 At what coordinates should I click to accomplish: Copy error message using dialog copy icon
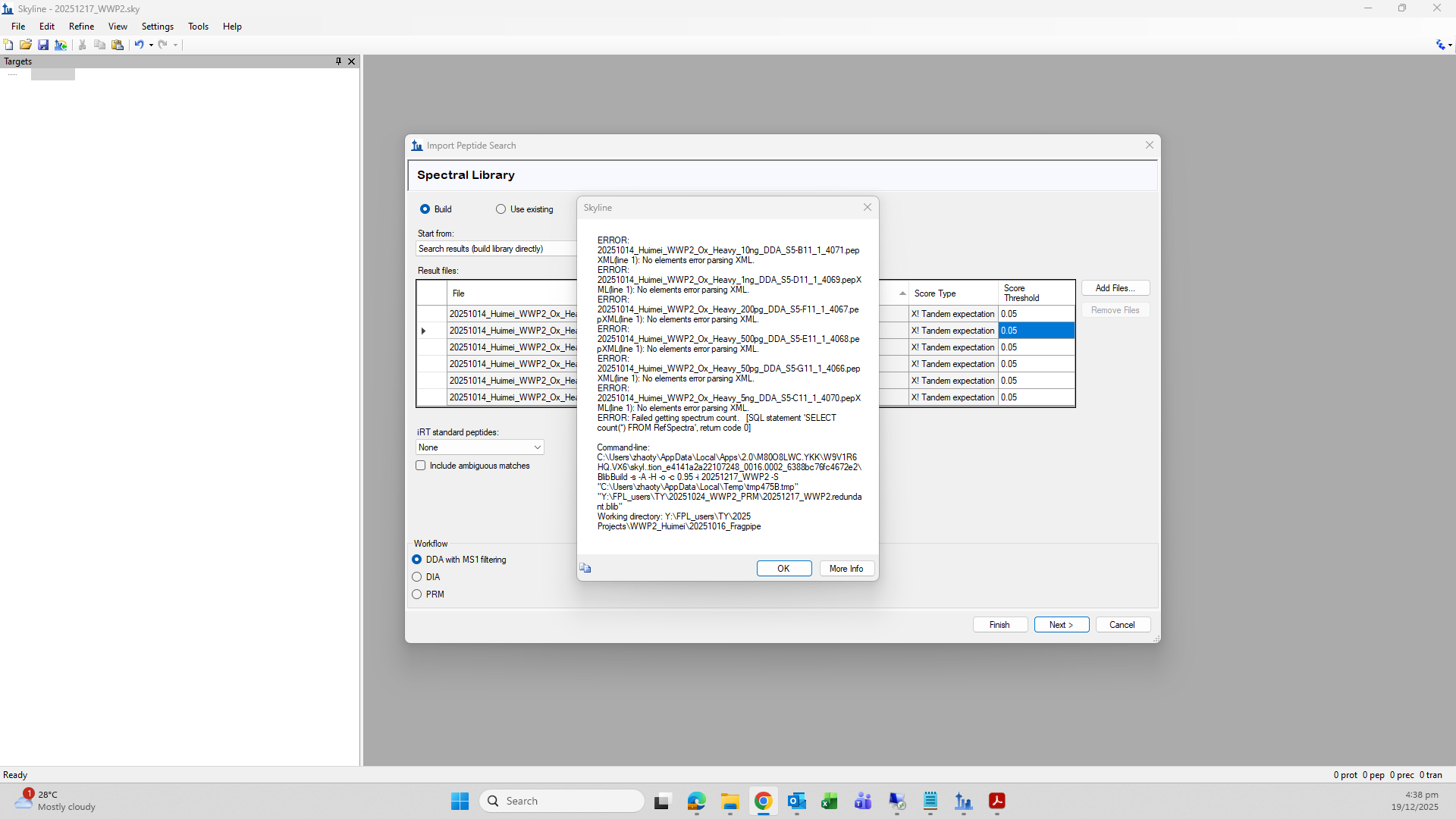585,568
